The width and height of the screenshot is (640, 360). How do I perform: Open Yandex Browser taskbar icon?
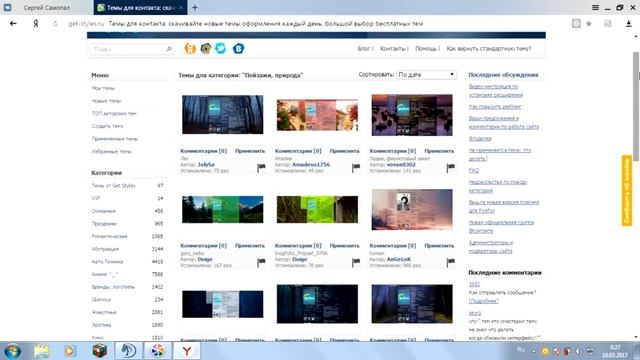(x=187, y=351)
